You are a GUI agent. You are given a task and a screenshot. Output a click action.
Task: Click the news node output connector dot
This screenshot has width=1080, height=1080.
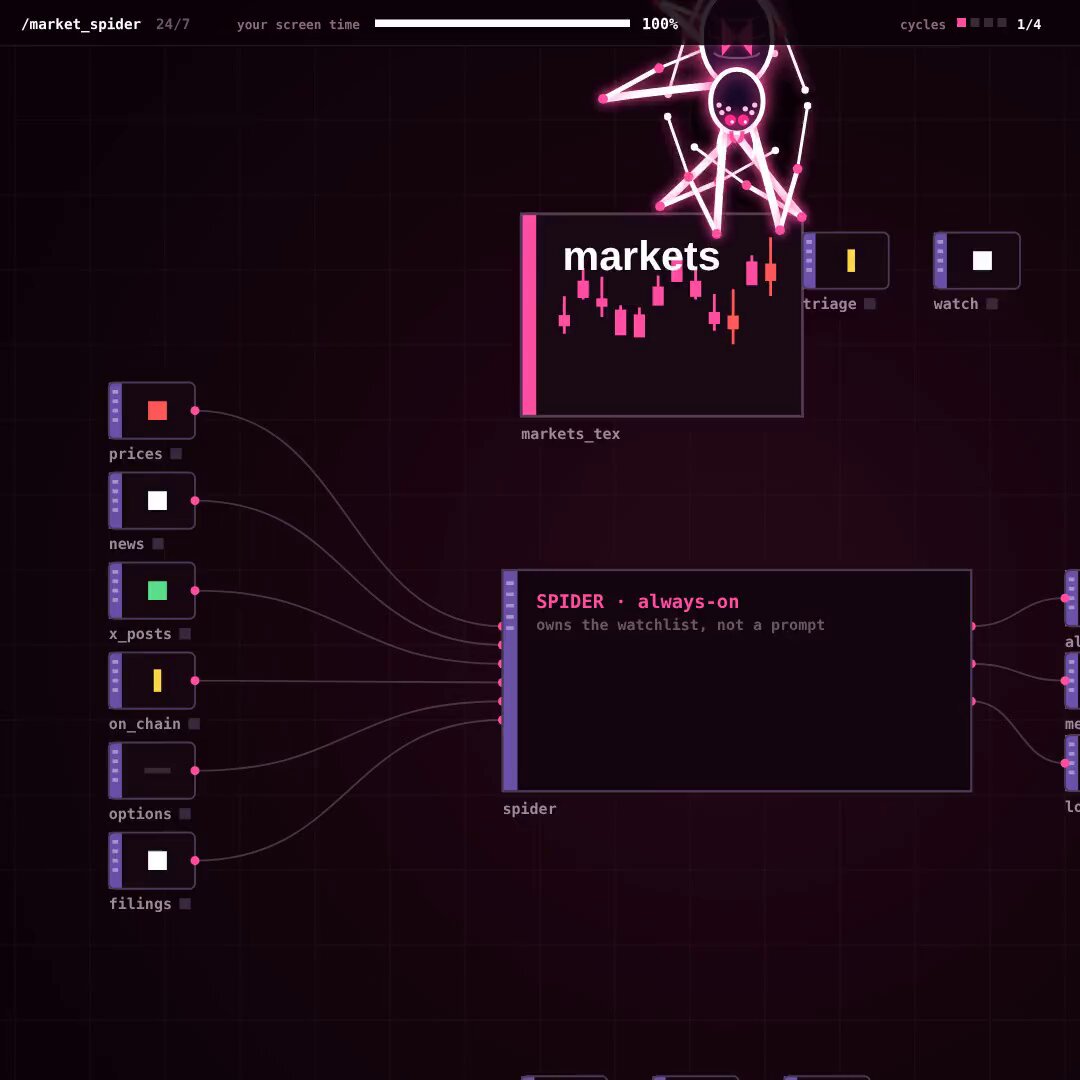coord(195,501)
